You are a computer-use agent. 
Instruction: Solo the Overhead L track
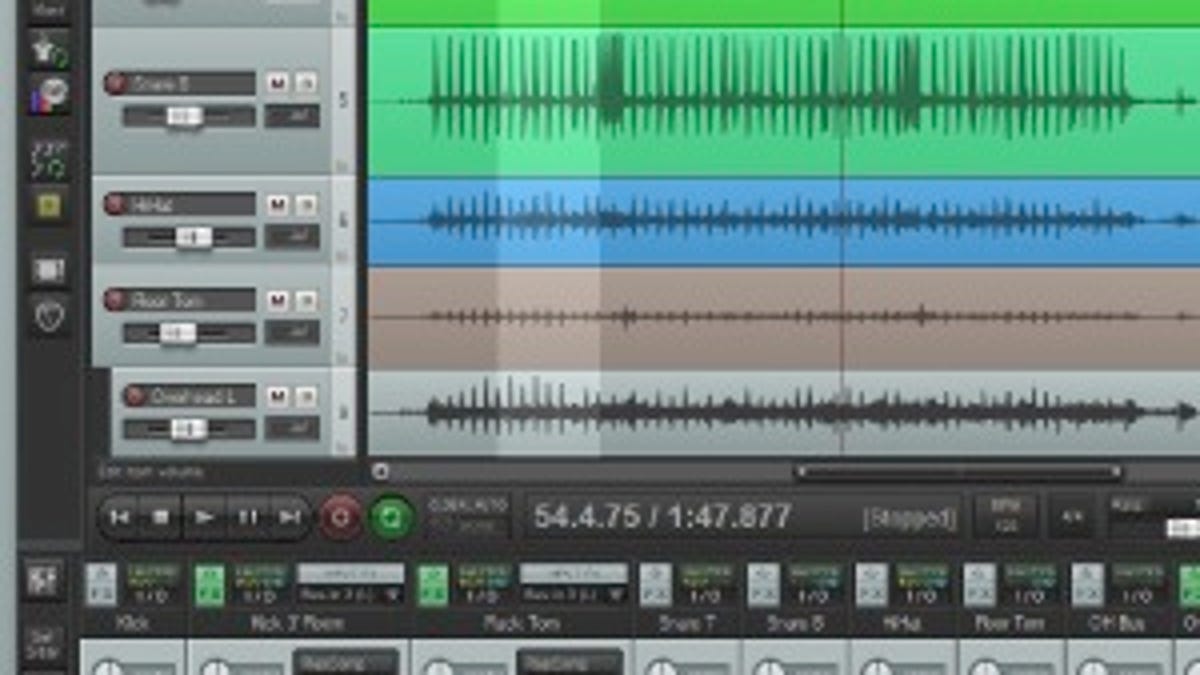point(306,396)
